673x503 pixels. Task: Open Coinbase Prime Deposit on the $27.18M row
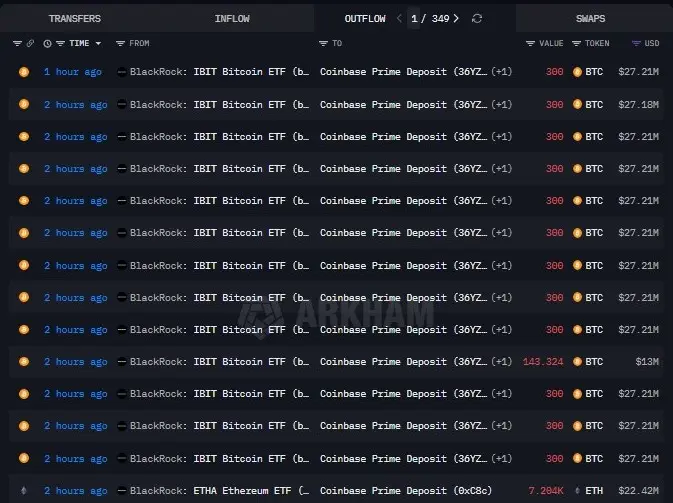(x=403, y=104)
